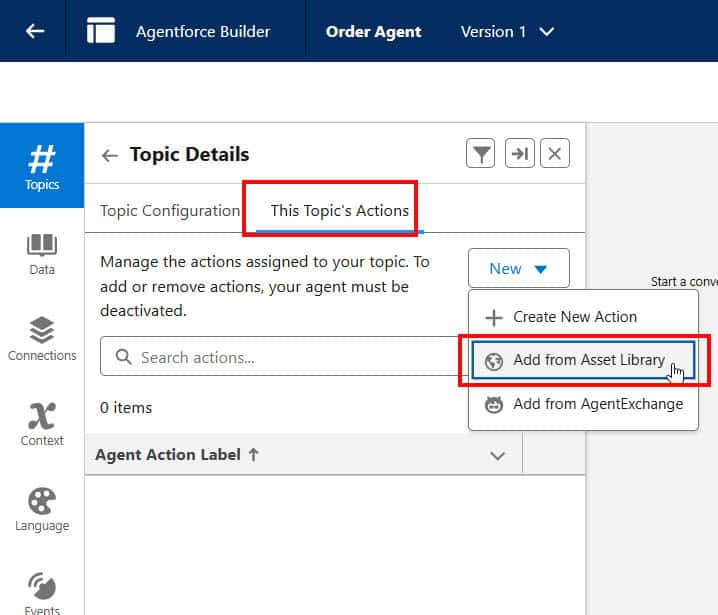Image resolution: width=718 pixels, height=615 pixels.
Task: Collapse the panel with the arrow-to-bar icon
Action: pos(519,153)
